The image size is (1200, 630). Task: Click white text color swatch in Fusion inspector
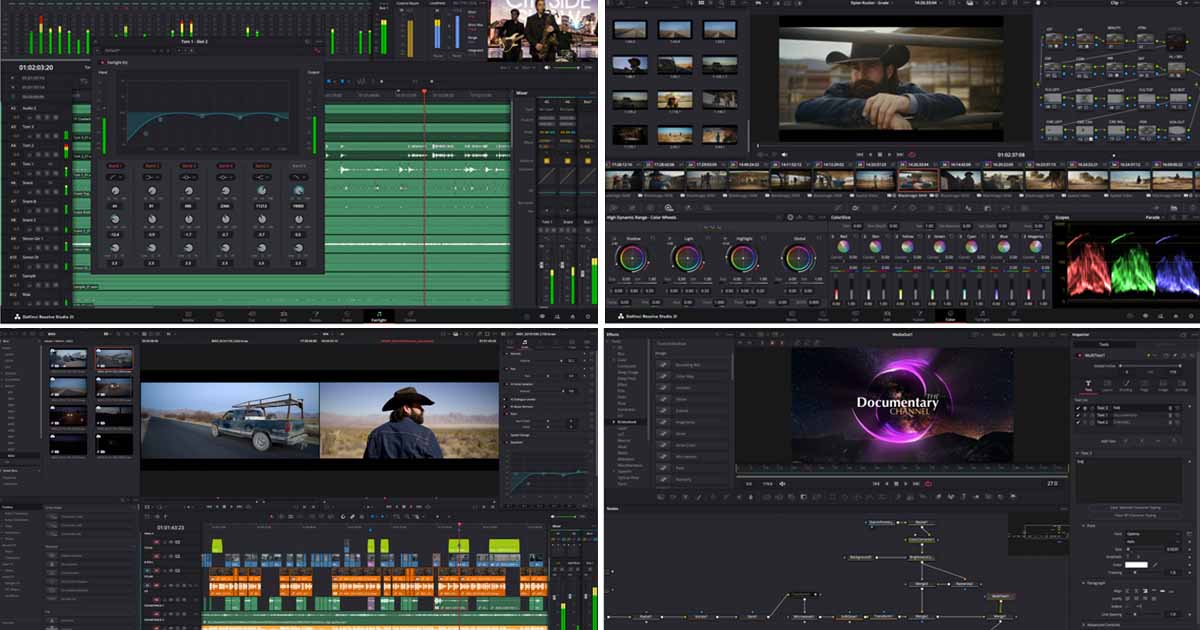[x=1137, y=564]
